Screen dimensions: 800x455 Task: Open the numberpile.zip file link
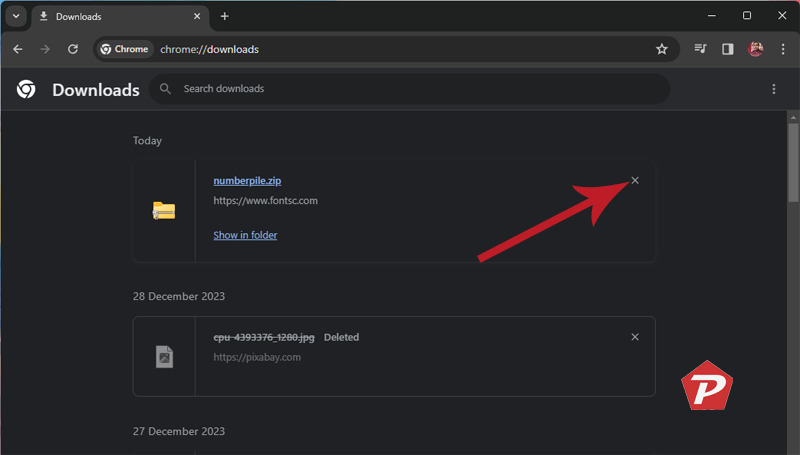tap(246, 181)
